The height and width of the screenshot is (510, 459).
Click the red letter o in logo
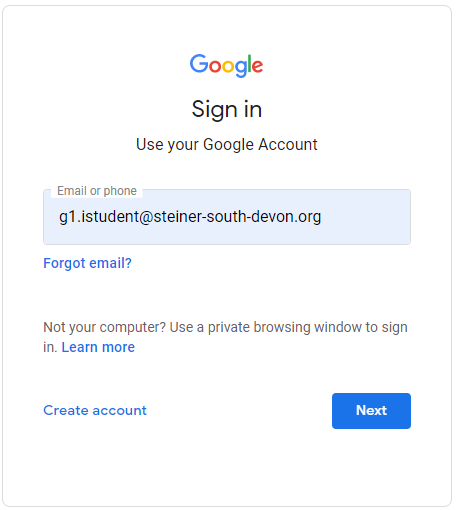(215, 67)
